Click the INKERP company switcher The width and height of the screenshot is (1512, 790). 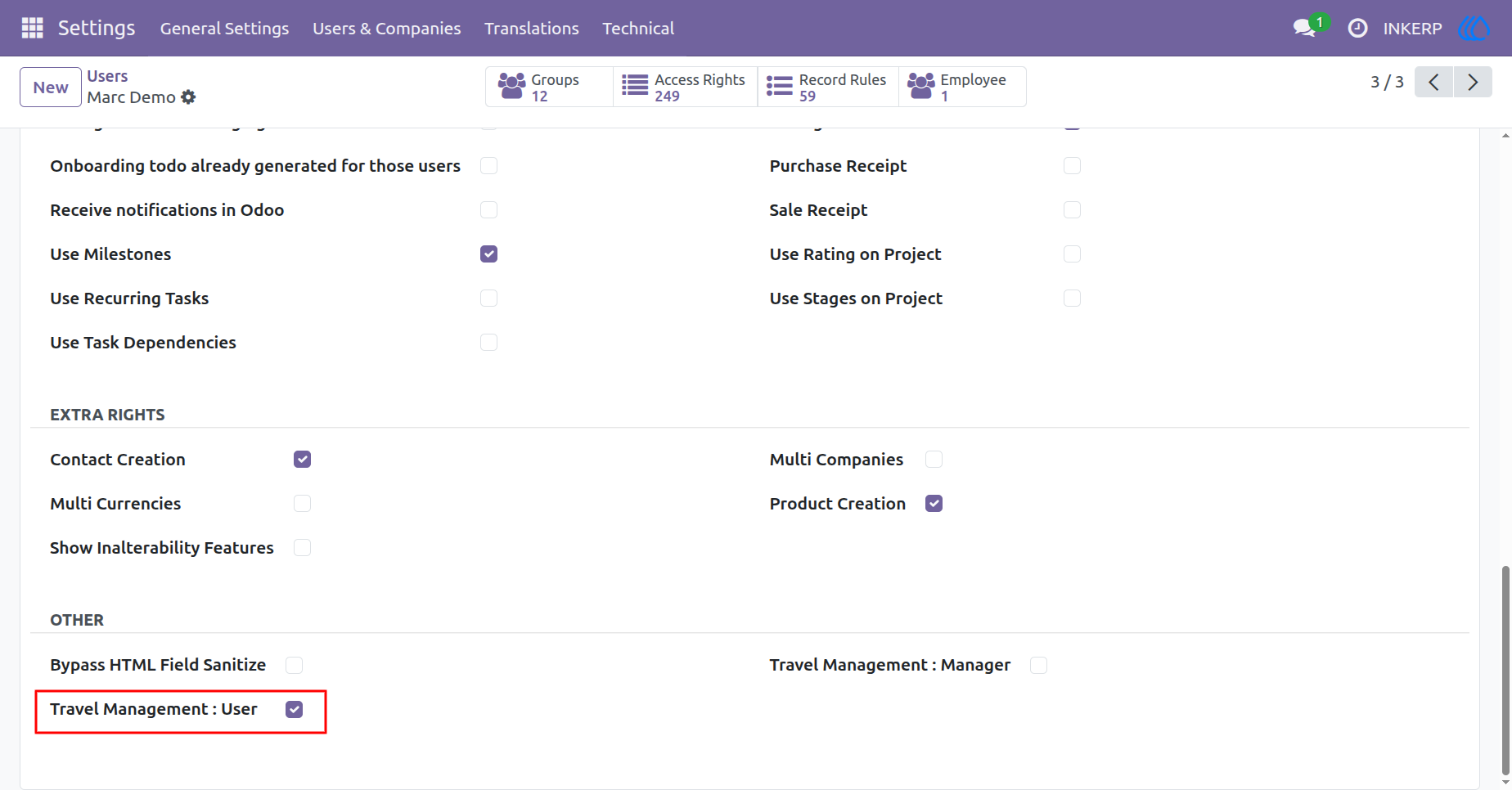(x=1412, y=28)
